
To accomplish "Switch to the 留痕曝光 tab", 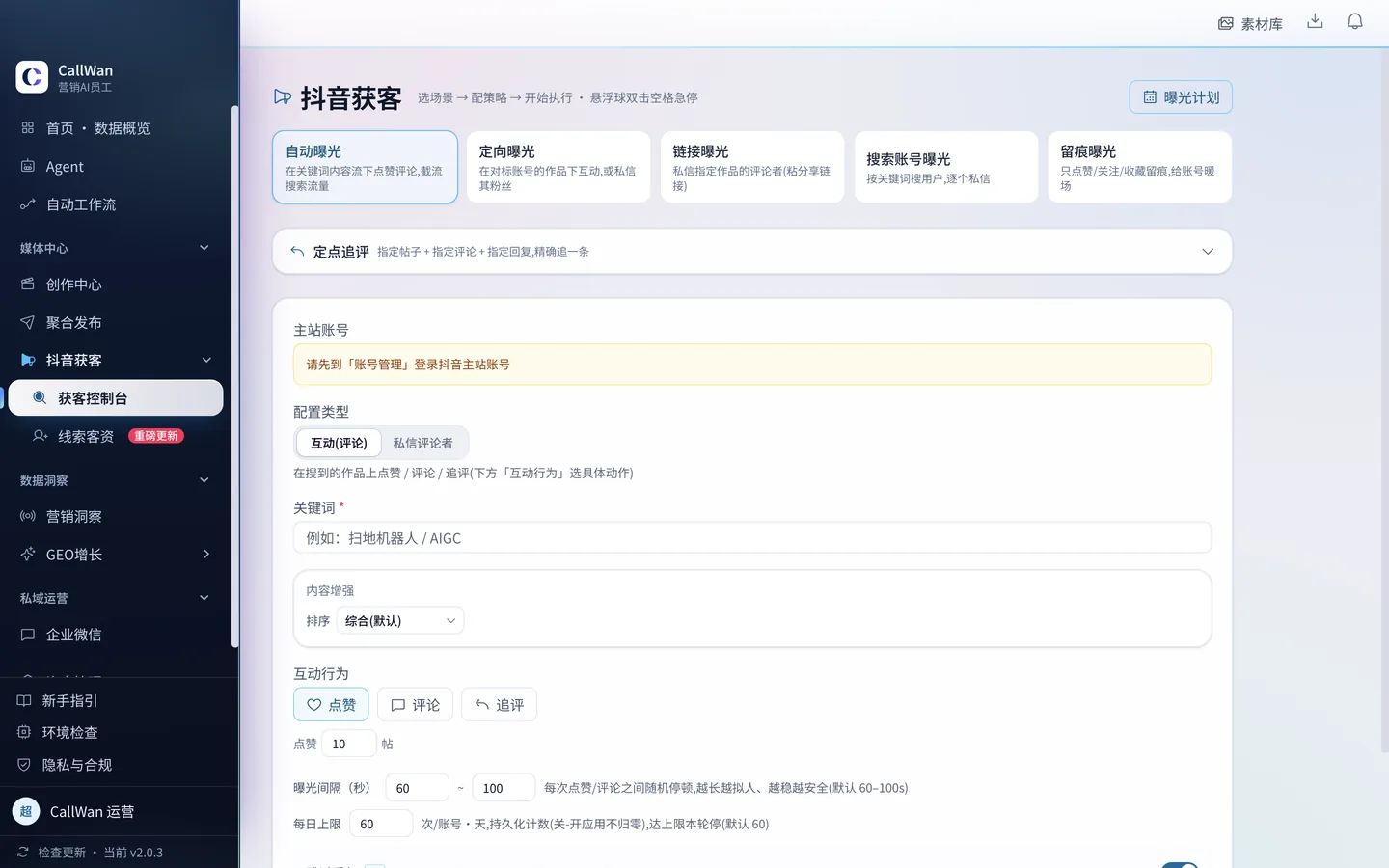I will [x=1140, y=167].
